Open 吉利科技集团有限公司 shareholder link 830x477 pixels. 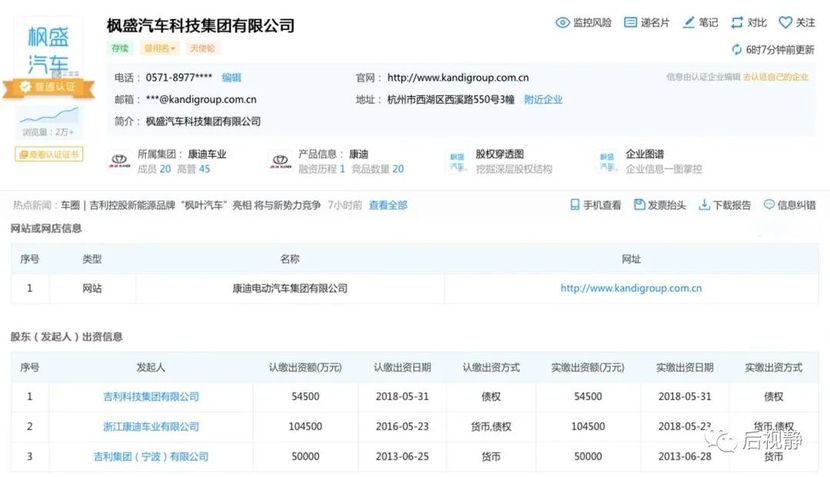[151, 397]
